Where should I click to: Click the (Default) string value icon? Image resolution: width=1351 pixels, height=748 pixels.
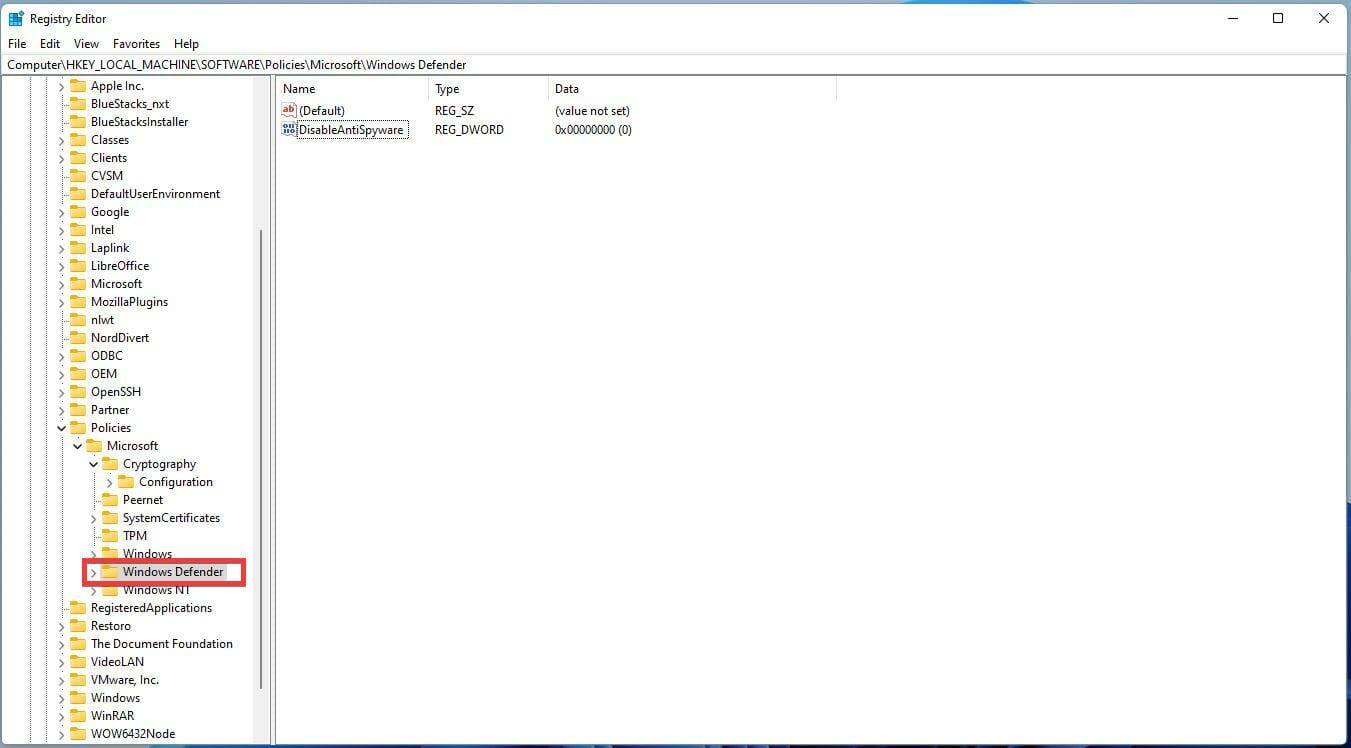tap(289, 110)
